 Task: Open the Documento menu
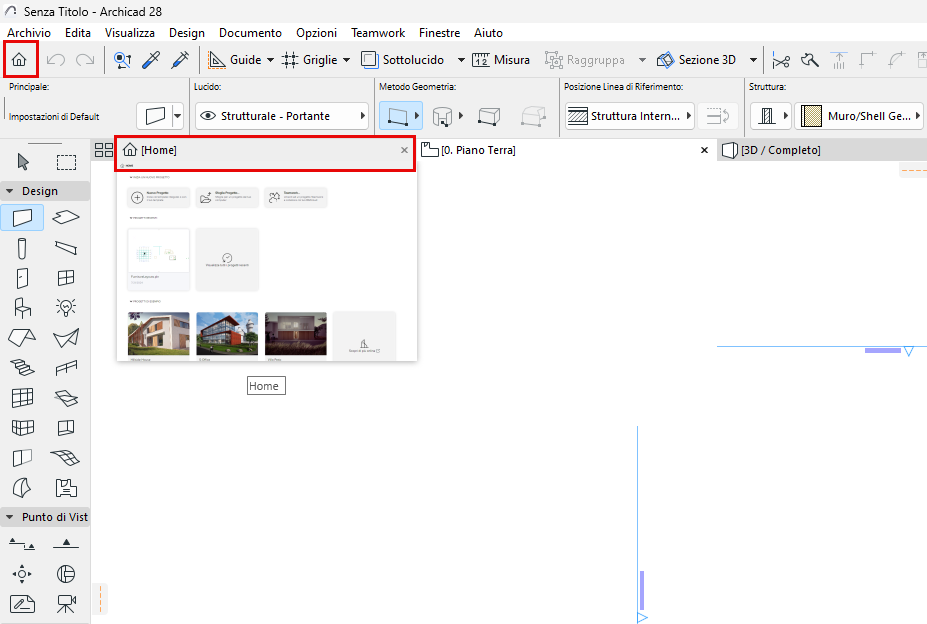coord(250,33)
